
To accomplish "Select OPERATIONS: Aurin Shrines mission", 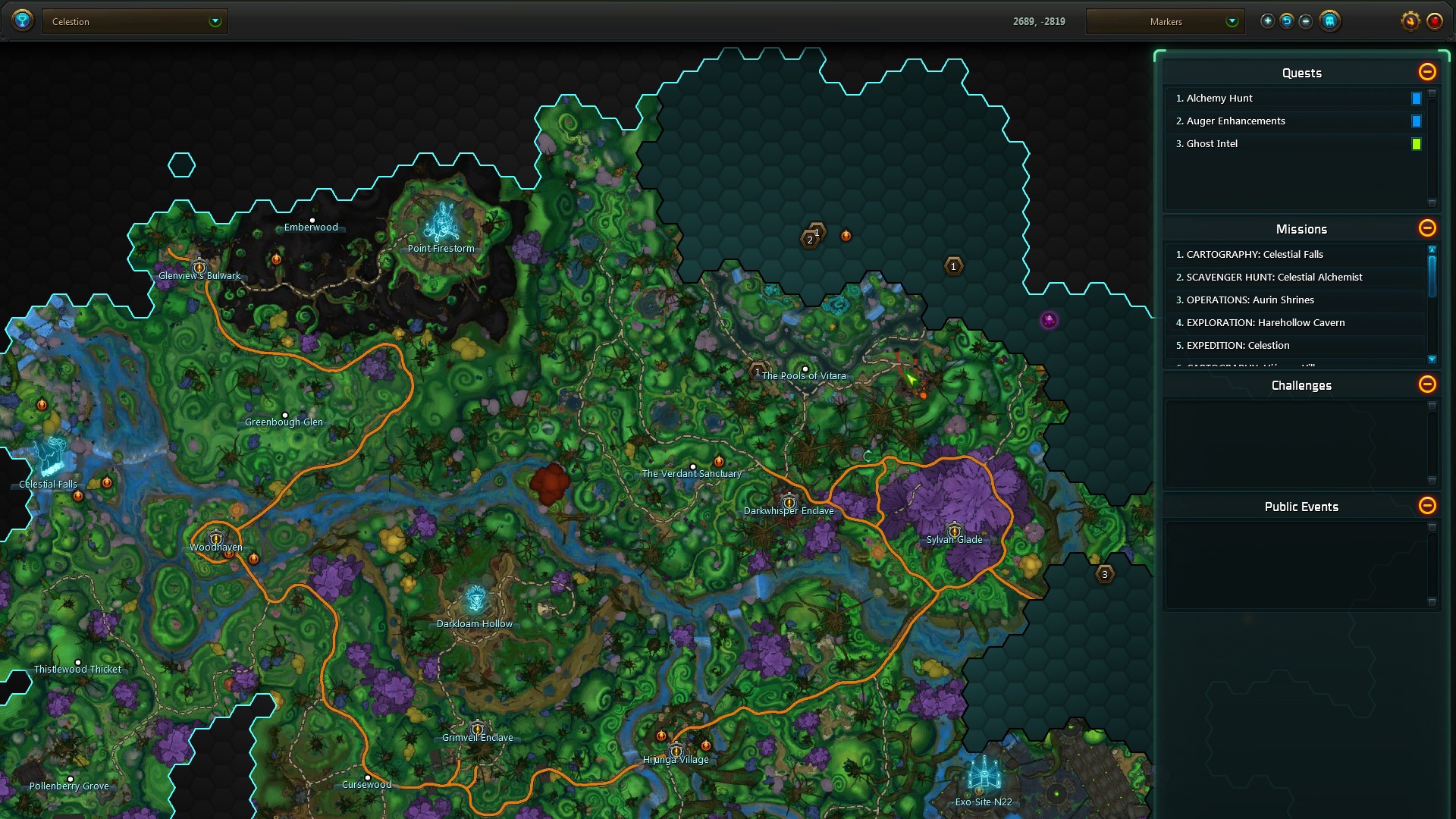I will coord(1295,300).
